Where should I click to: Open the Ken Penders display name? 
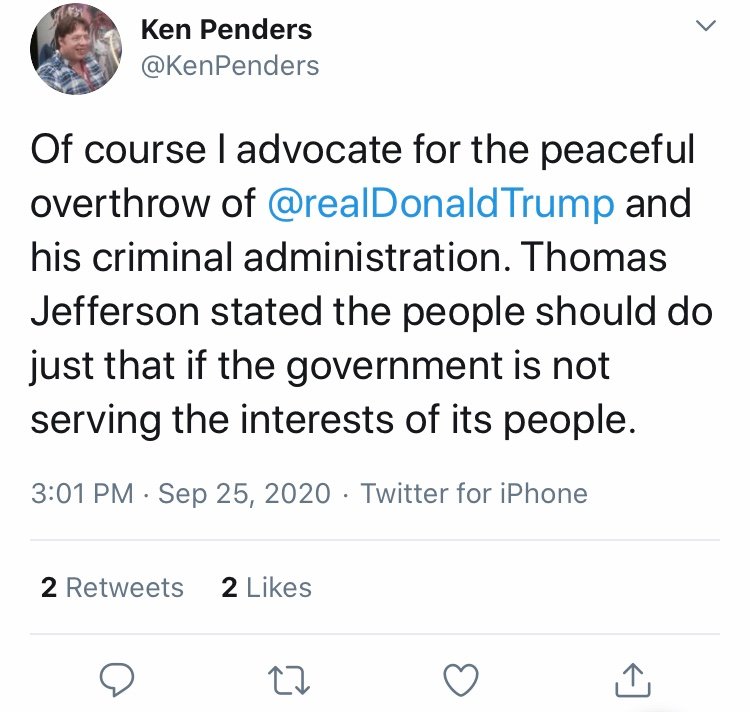pyautogui.click(x=226, y=30)
